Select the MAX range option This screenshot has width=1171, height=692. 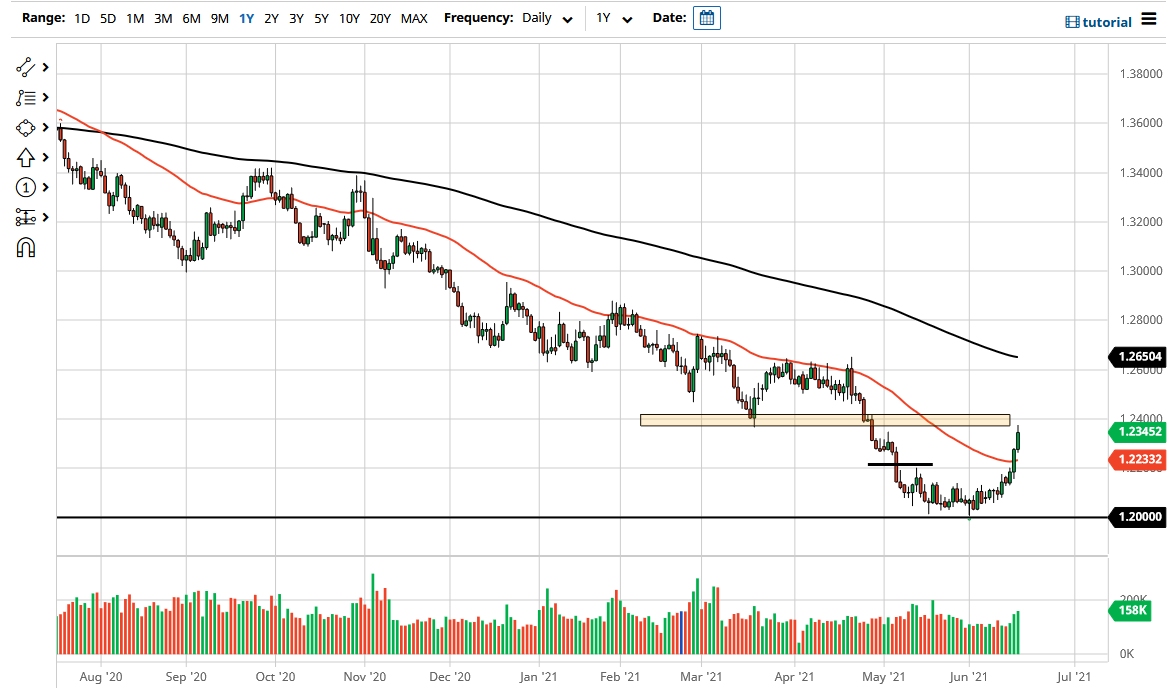[413, 18]
